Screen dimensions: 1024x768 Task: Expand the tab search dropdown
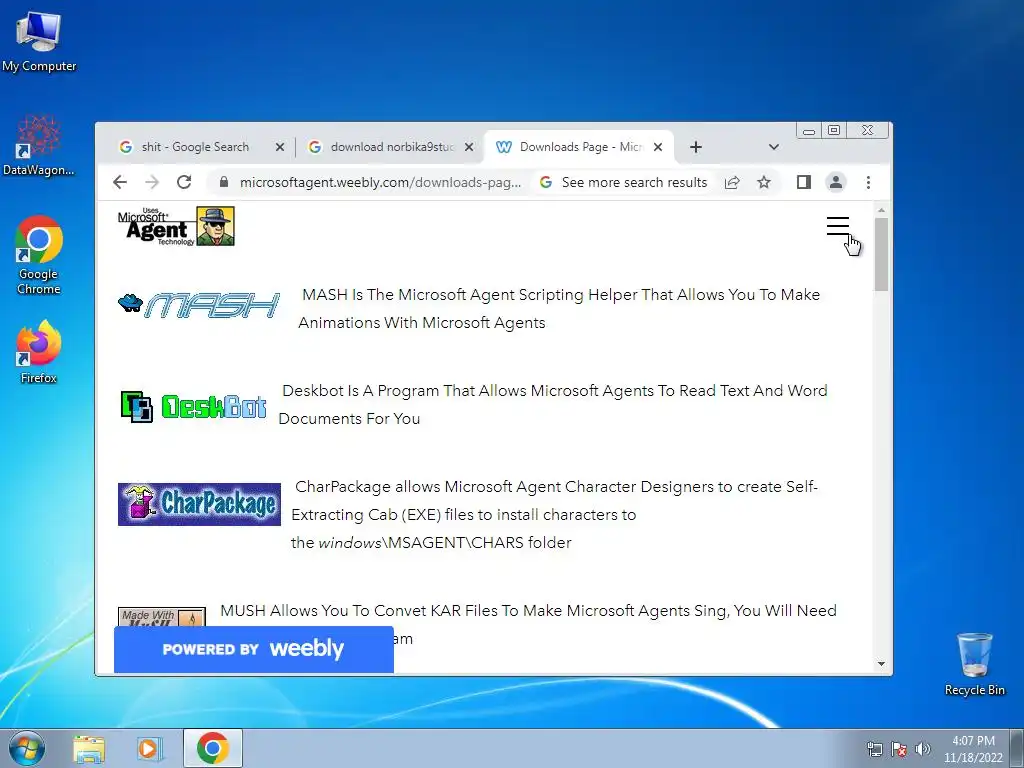(773, 147)
